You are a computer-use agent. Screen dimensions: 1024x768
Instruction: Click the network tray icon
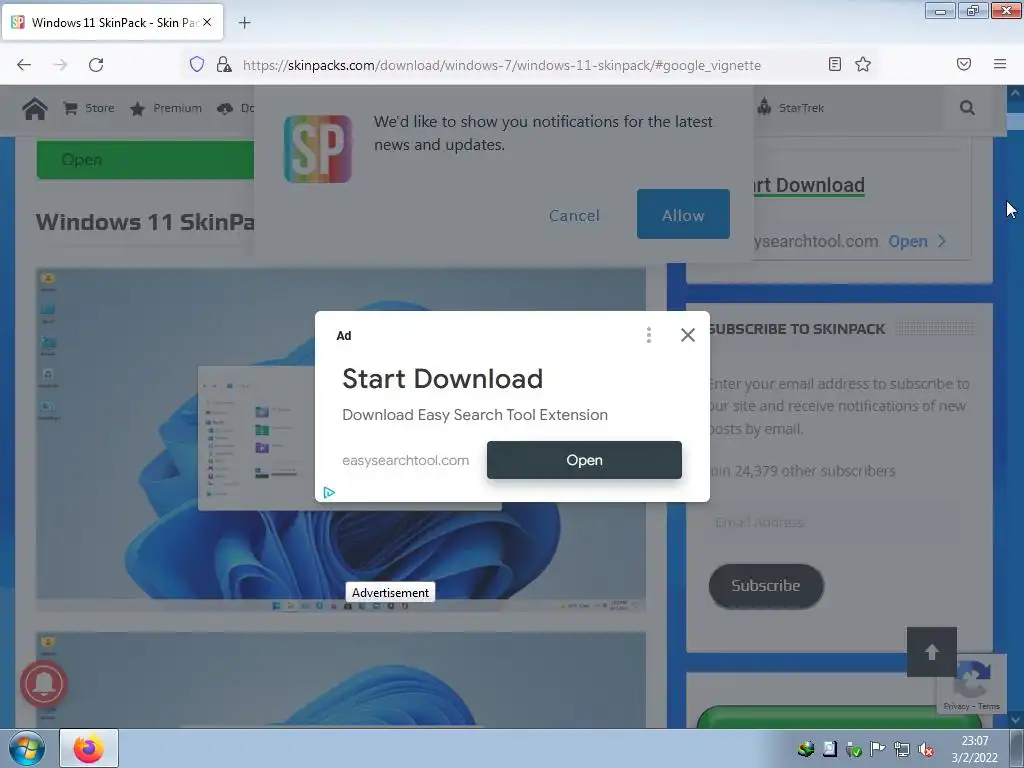[x=902, y=749]
